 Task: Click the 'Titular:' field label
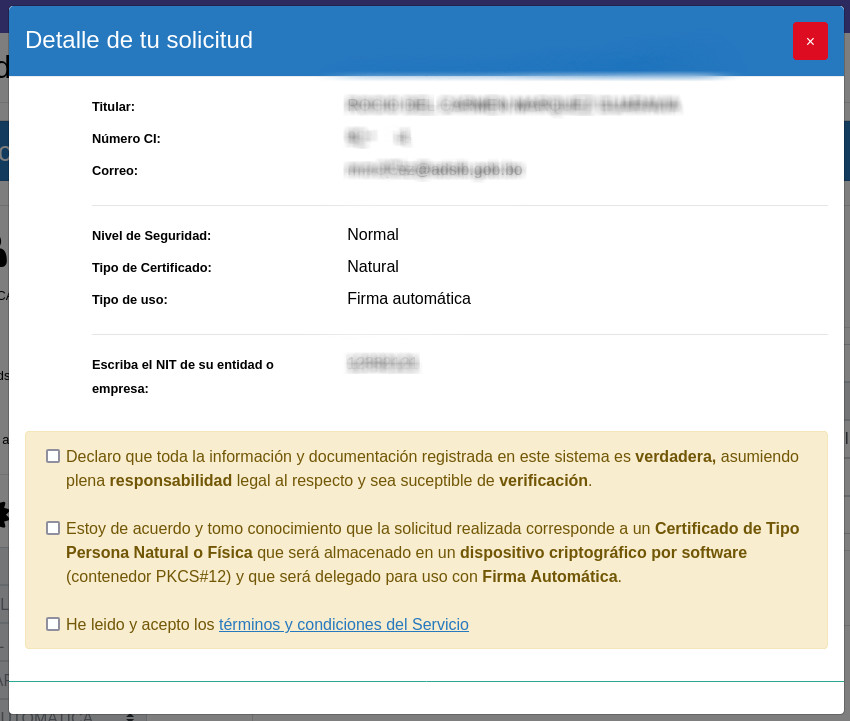tap(113, 107)
